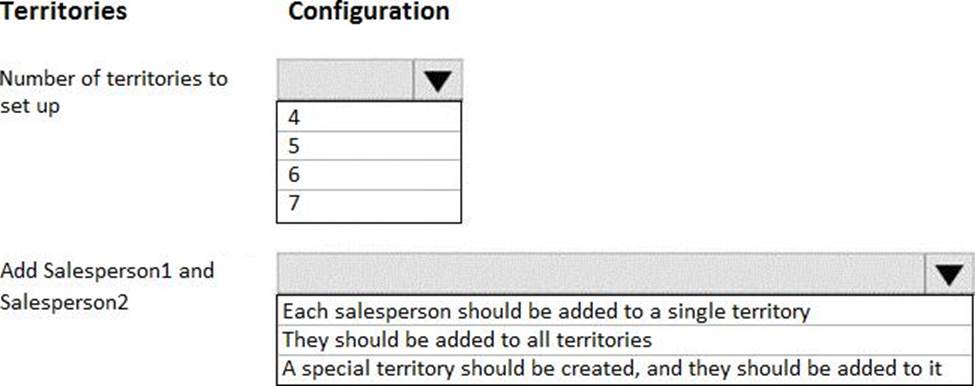
Task: Click the 'Number of territories to' label line
Action: 114,79
